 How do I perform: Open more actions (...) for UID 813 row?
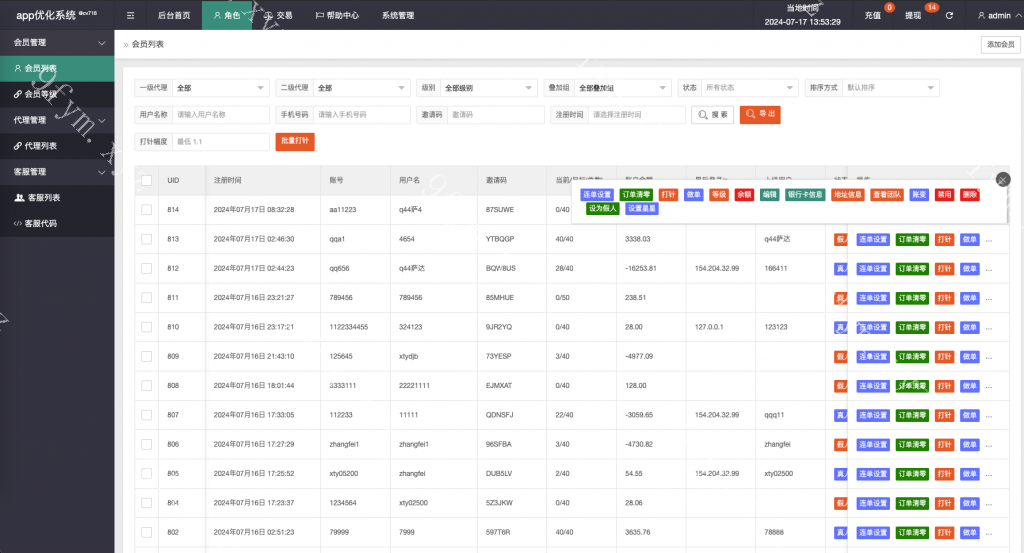(x=989, y=240)
